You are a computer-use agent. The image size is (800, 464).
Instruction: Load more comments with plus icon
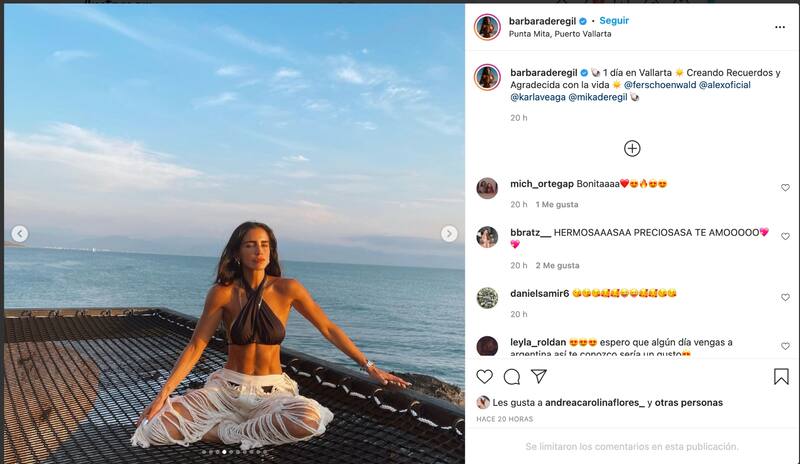coord(632,148)
